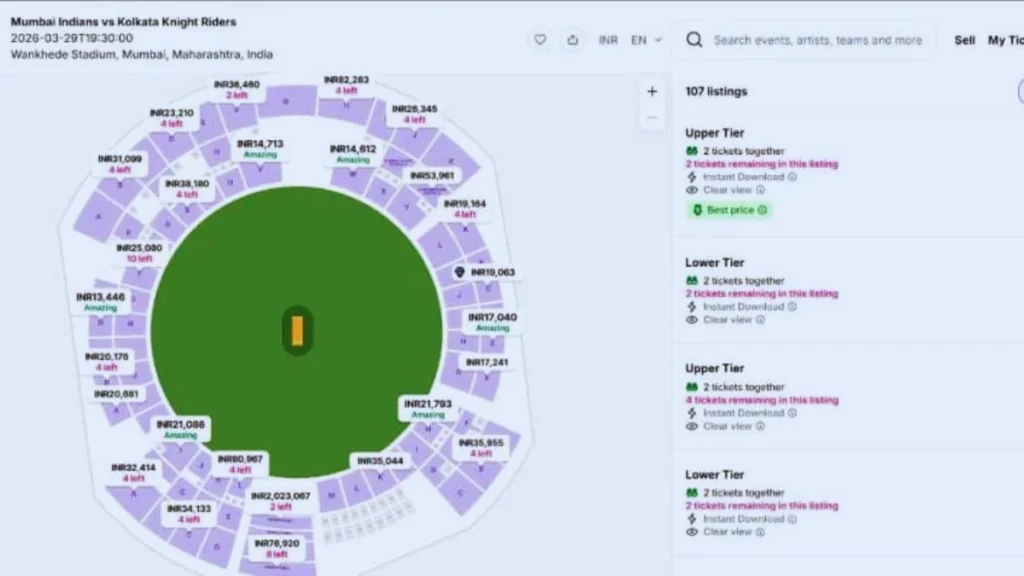
Task: Open the EN language dropdown
Action: [644, 40]
